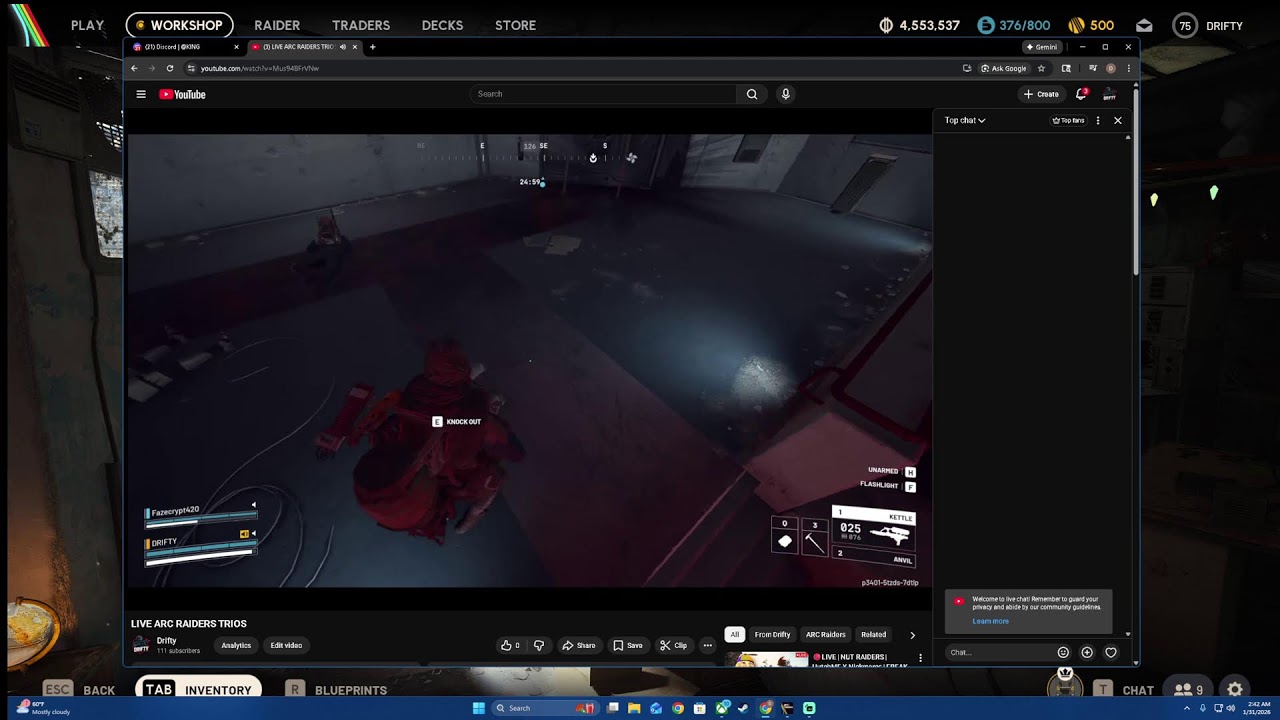
Task: Open the RAIDER tab in the game
Action: point(277,25)
